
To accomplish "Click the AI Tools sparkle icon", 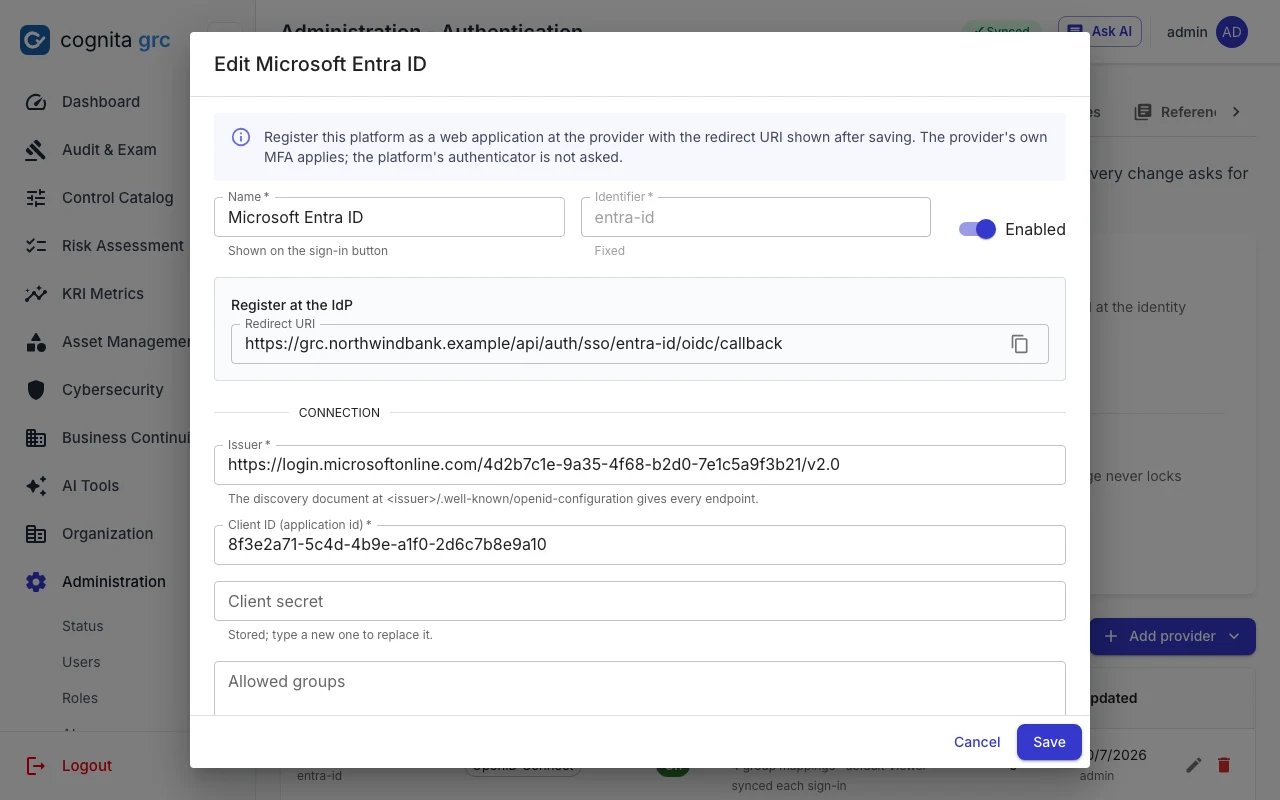I will (36, 486).
